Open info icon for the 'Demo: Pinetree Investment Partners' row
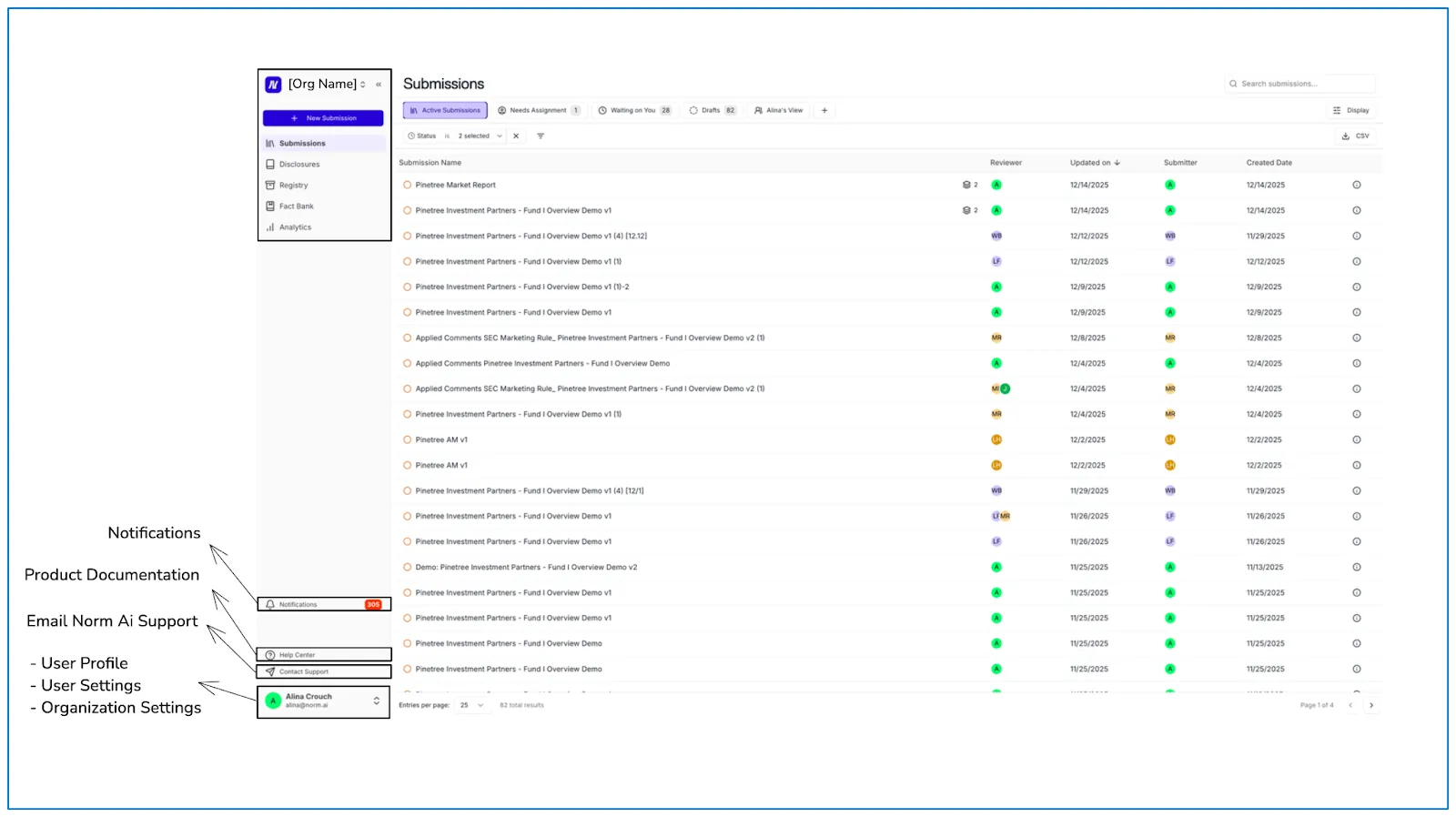Screen dimensions: 1456x817 (x=1357, y=567)
